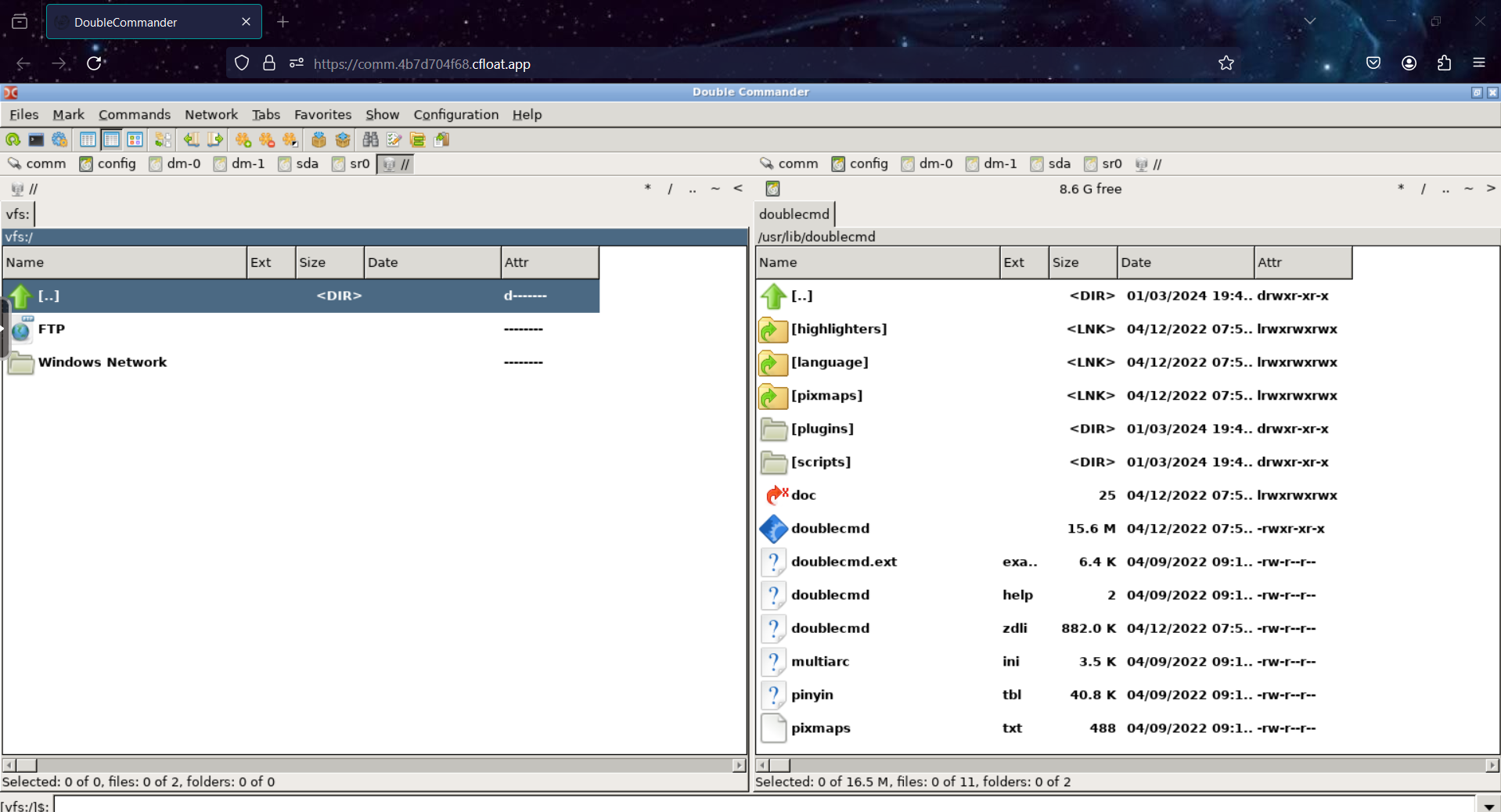Sort right panel by Size column
Viewport: 1501px width, 812px height.
click(x=1082, y=262)
